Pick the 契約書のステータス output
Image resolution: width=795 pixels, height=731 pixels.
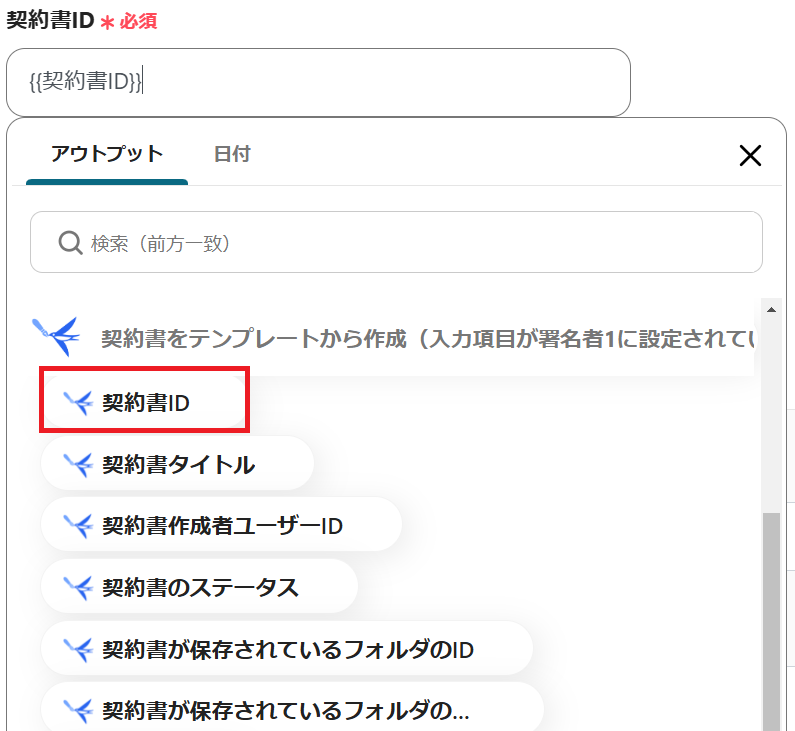(200, 587)
